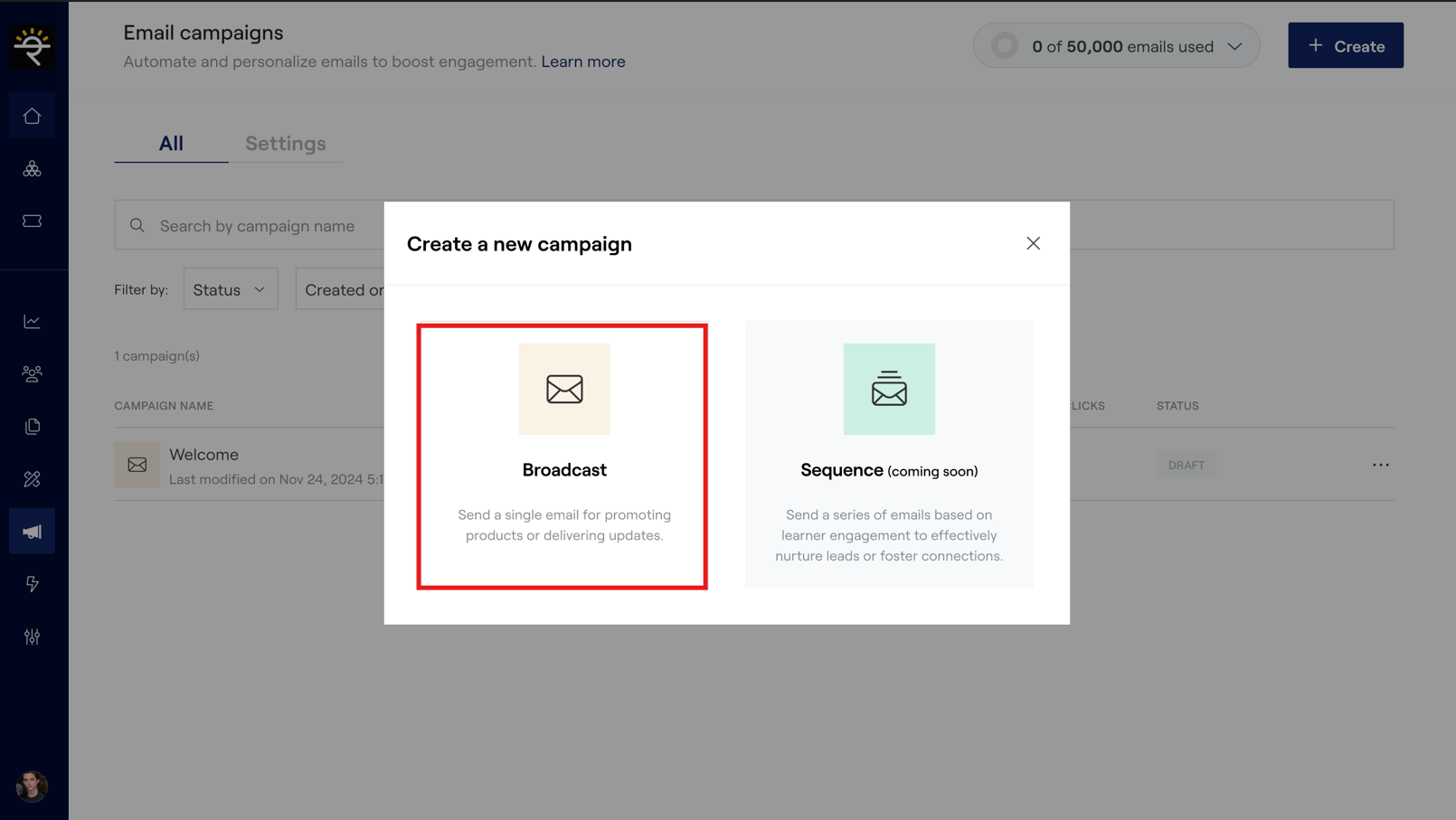The width and height of the screenshot is (1456, 820).
Task: Open the design tools sidebar icon
Action: [x=33, y=479]
